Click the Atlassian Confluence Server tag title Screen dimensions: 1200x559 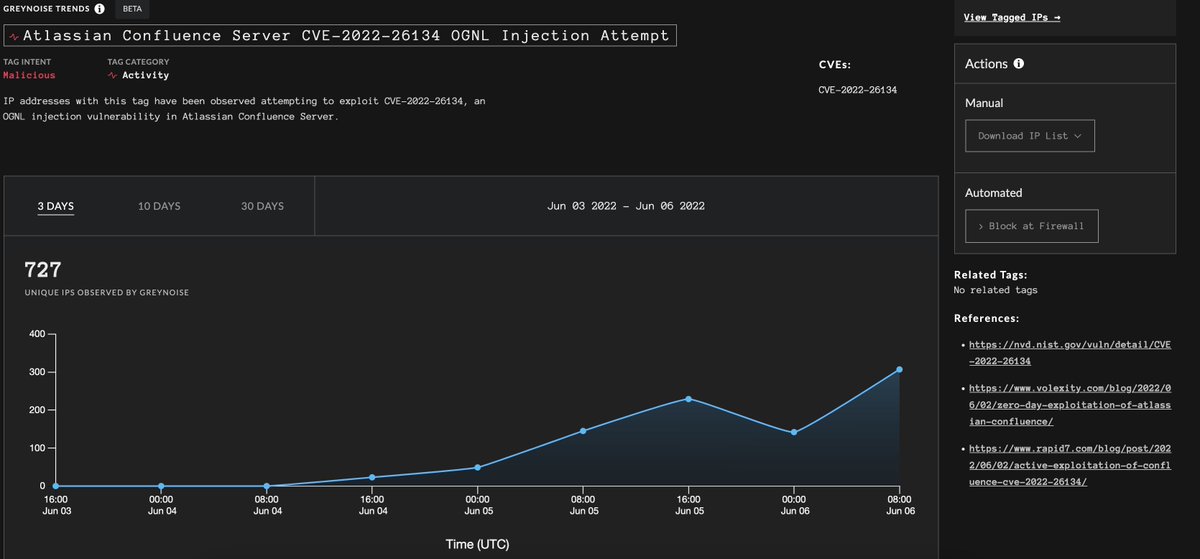(339, 35)
